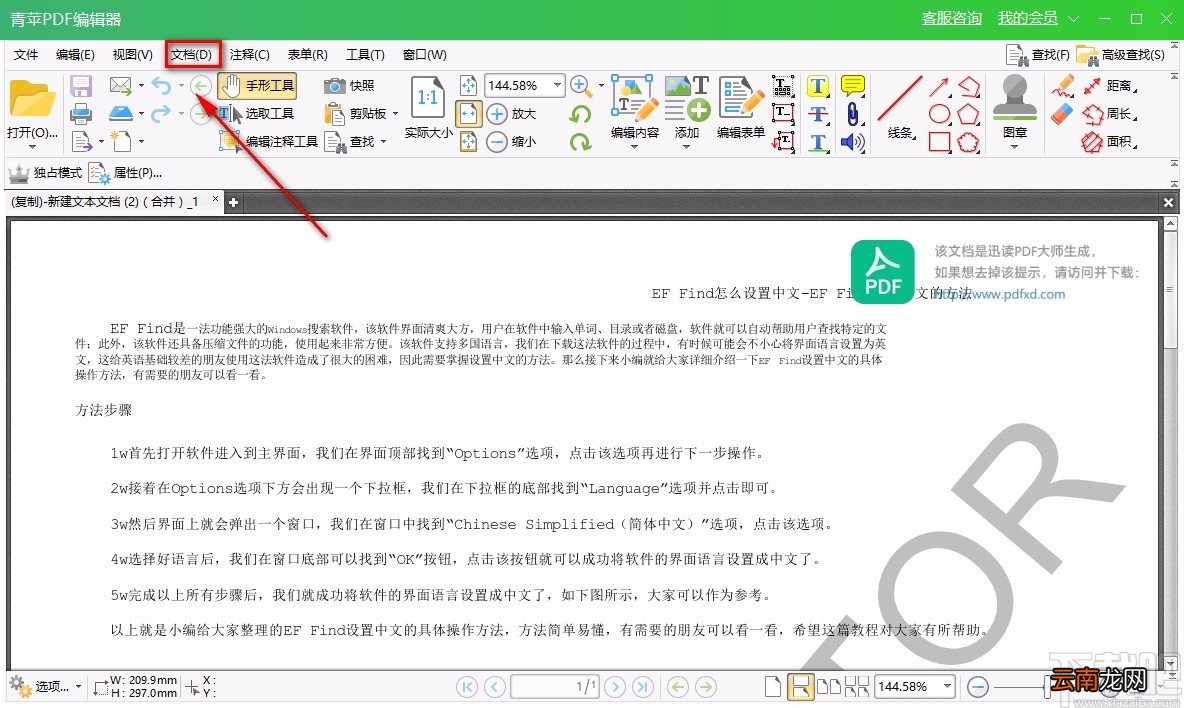Expand the 查找 search dropdown in toolbar
This screenshot has height=708, width=1184.
pyautogui.click(x=384, y=141)
